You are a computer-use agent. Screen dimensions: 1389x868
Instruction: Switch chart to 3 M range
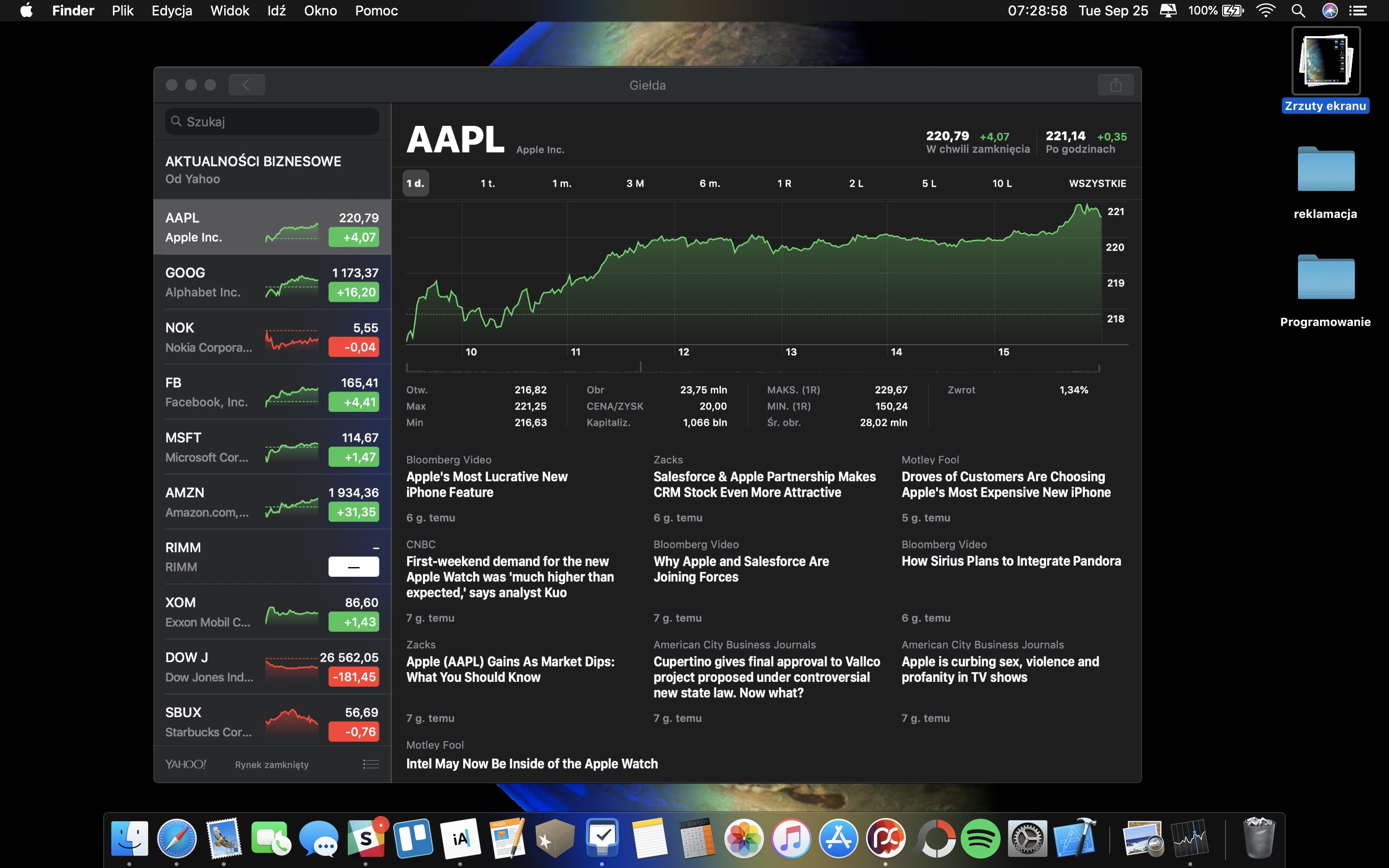[635, 183]
